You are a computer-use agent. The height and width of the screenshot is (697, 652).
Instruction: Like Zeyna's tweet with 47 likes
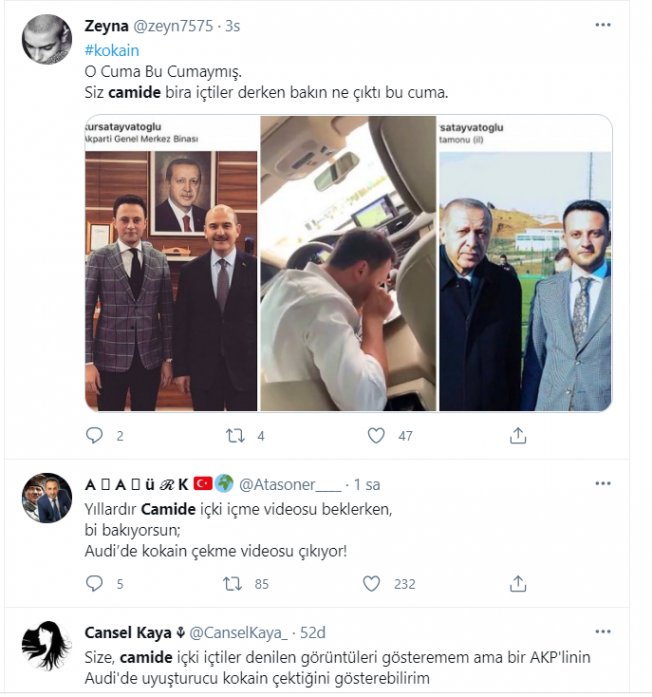(376, 435)
